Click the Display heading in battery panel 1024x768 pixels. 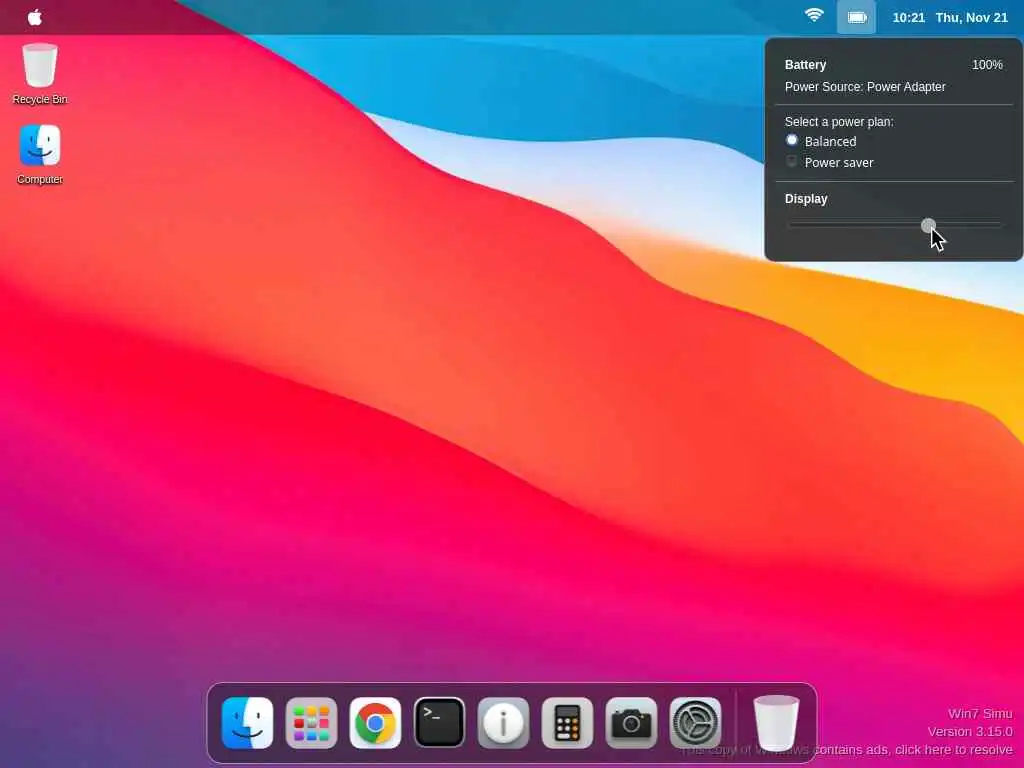pos(806,199)
